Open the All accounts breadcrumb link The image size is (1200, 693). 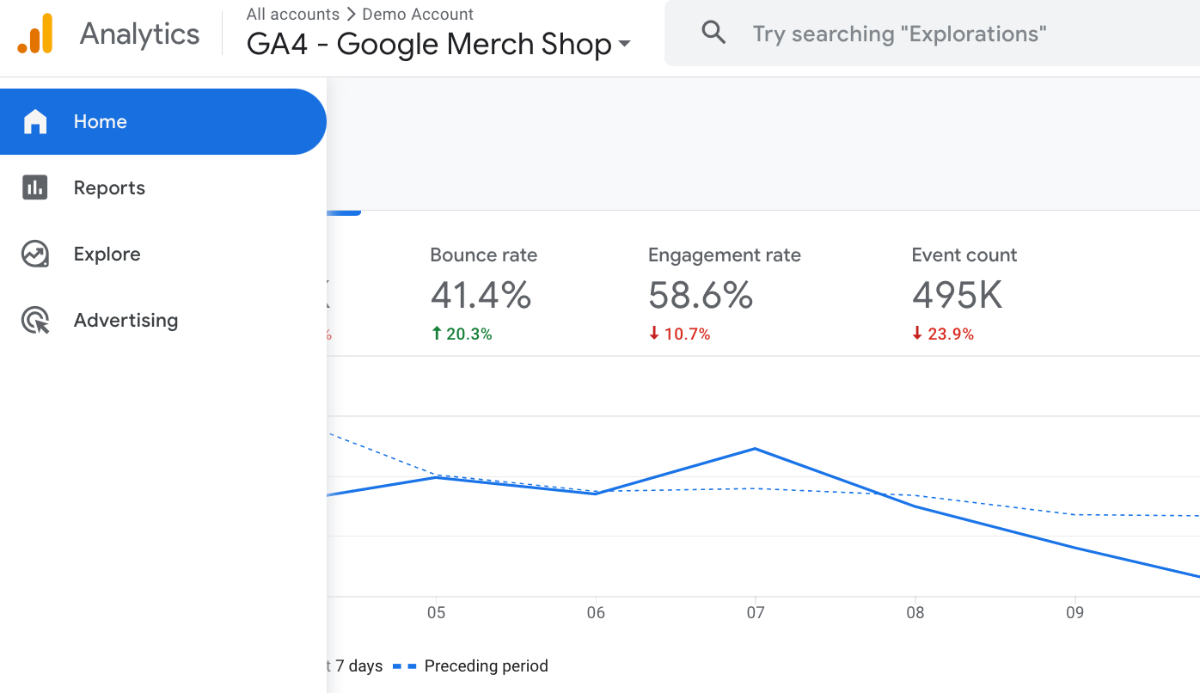pyautogui.click(x=292, y=14)
